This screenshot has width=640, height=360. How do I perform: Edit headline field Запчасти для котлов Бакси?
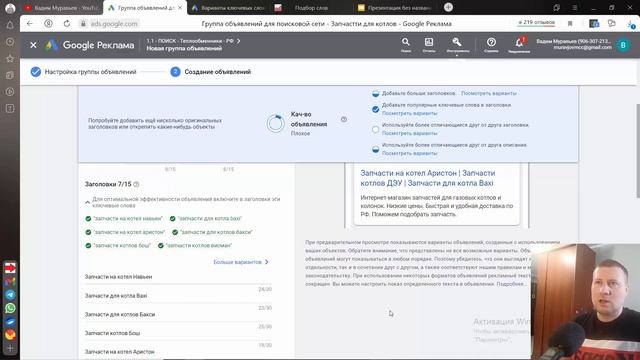(x=178, y=315)
